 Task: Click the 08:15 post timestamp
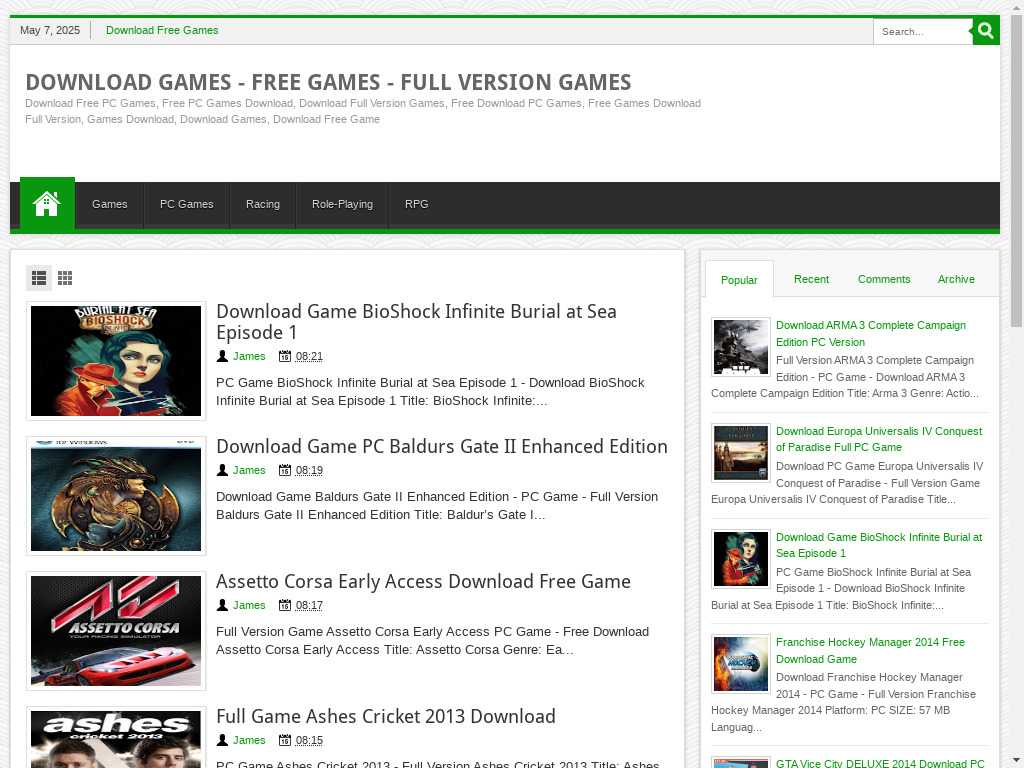tap(309, 740)
